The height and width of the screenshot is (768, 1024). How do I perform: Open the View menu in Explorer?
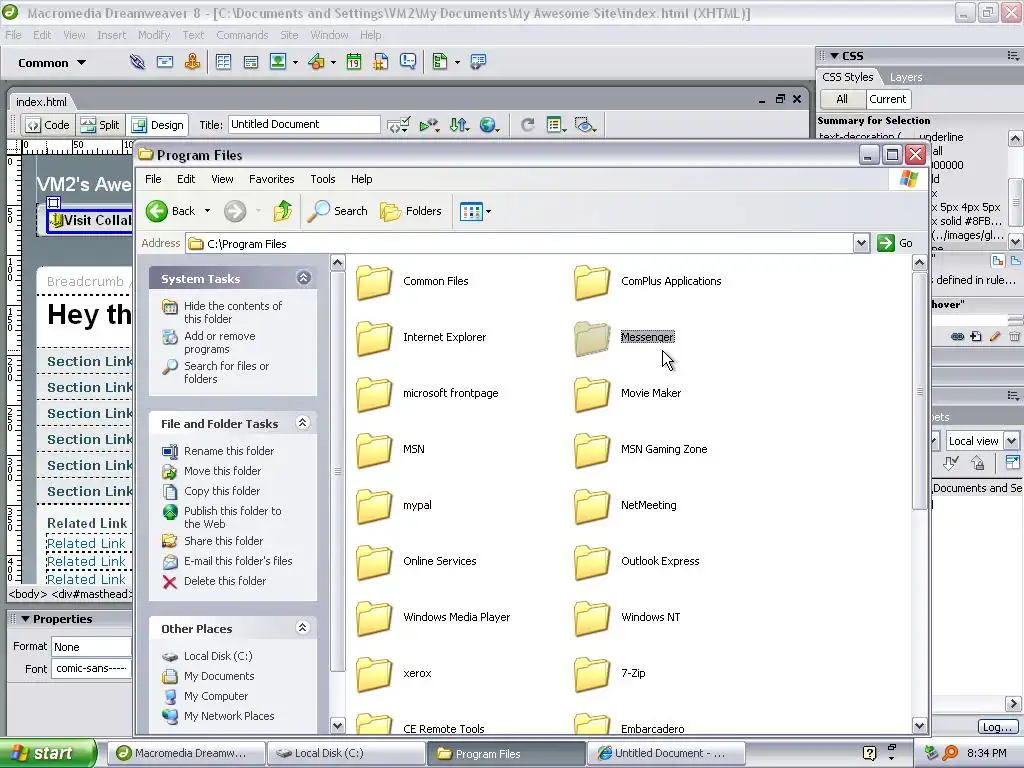click(222, 179)
